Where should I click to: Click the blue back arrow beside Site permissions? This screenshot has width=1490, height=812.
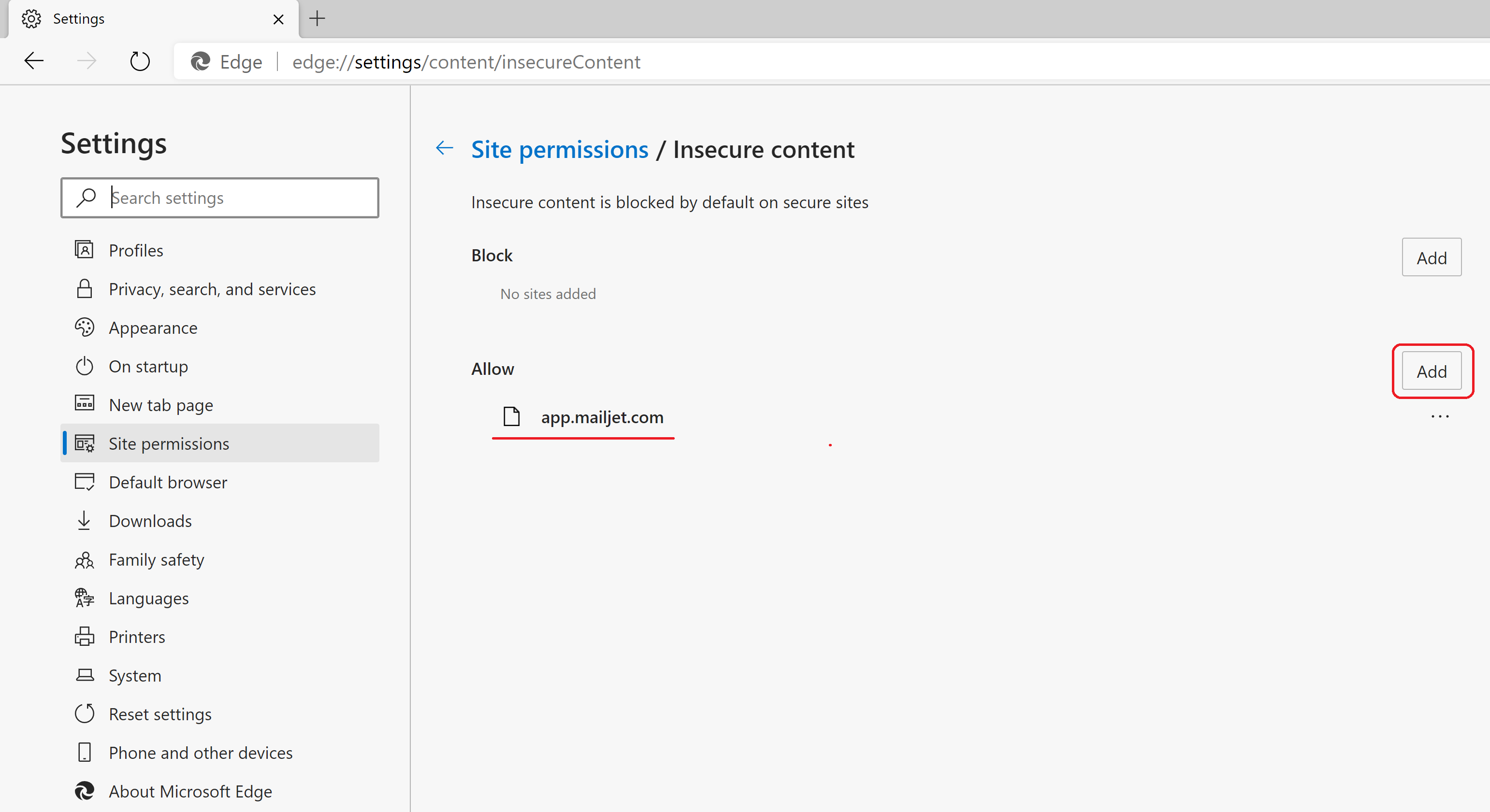point(444,148)
